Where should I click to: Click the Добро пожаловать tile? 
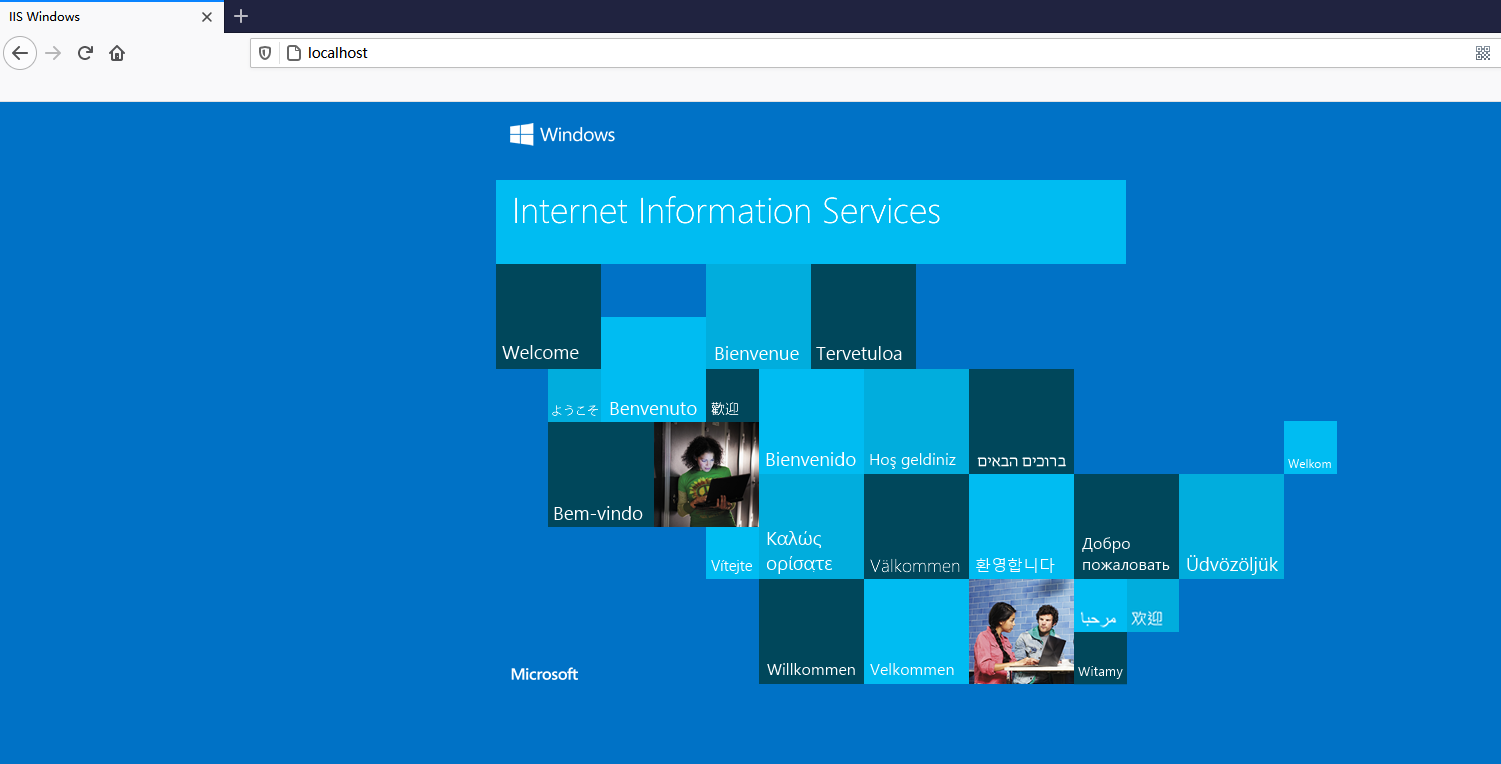[x=1126, y=526]
